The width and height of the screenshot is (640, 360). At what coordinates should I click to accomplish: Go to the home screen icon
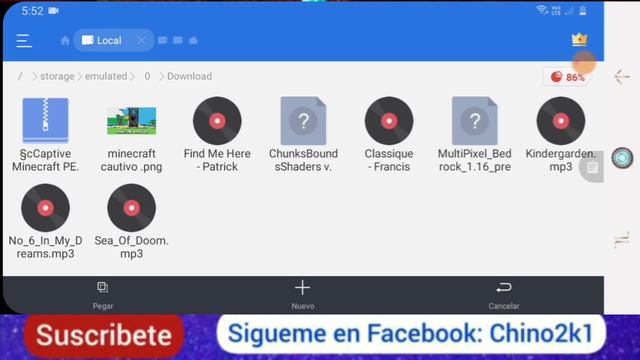point(65,40)
